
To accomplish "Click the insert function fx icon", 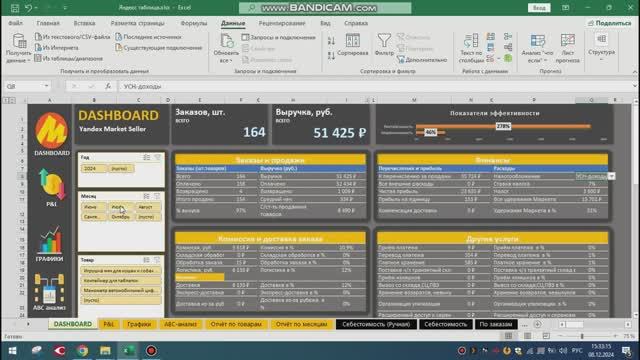I will point(108,86).
